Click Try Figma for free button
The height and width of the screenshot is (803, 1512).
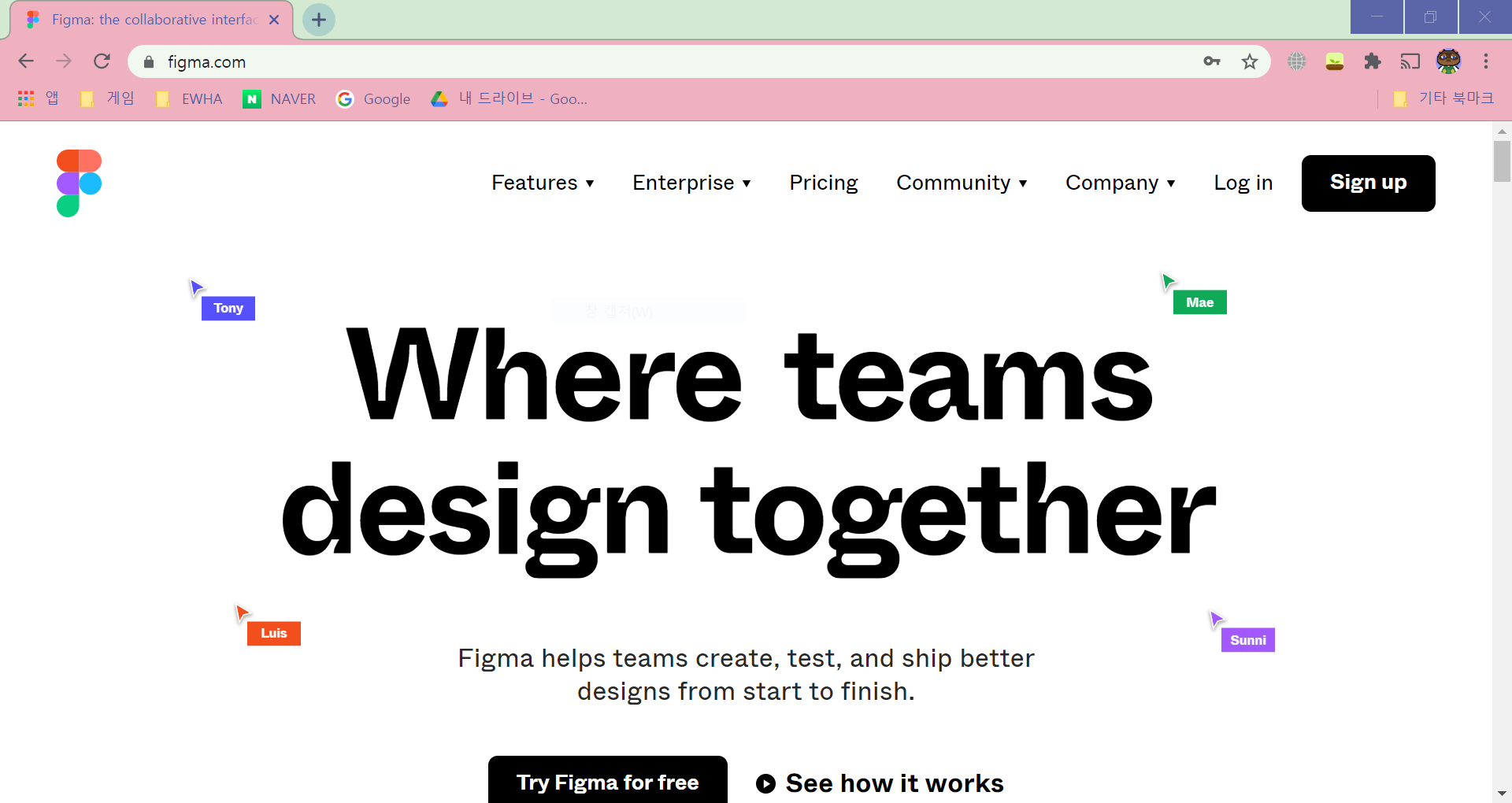pyautogui.click(x=608, y=780)
